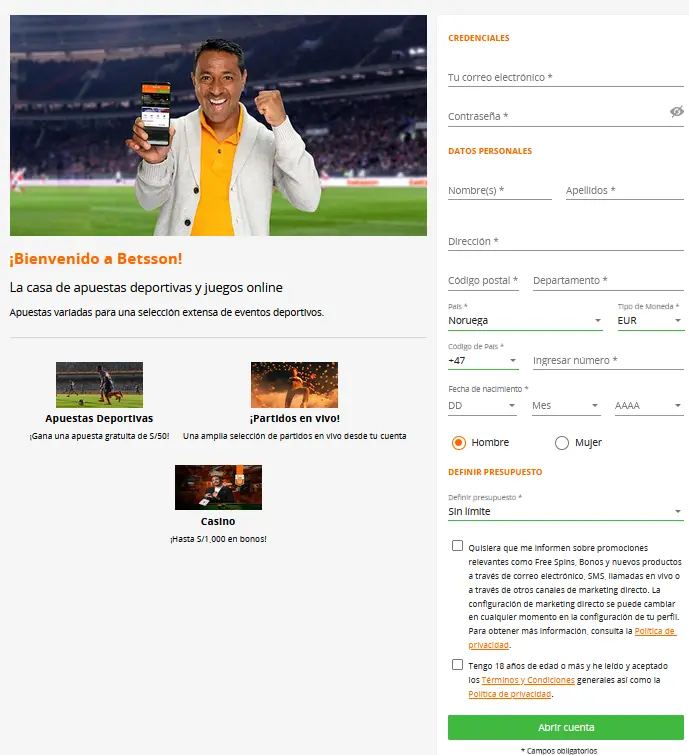Click the Ingresar número phone field
689x755 pixels.
(x=608, y=361)
